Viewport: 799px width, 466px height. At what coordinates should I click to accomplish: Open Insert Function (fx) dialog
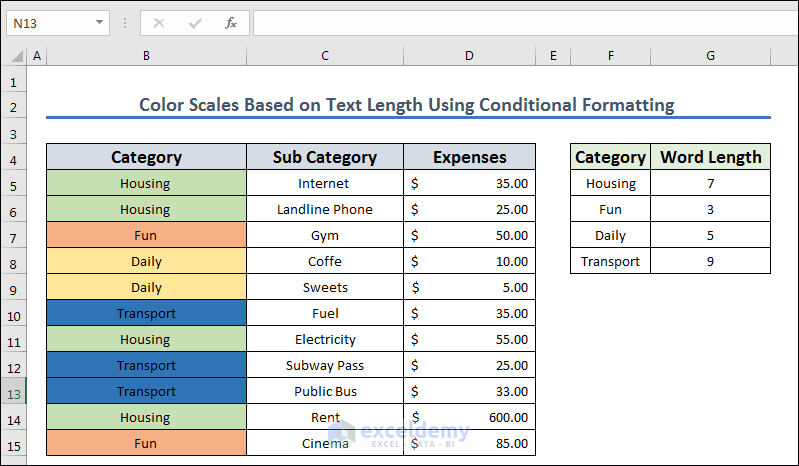230,22
